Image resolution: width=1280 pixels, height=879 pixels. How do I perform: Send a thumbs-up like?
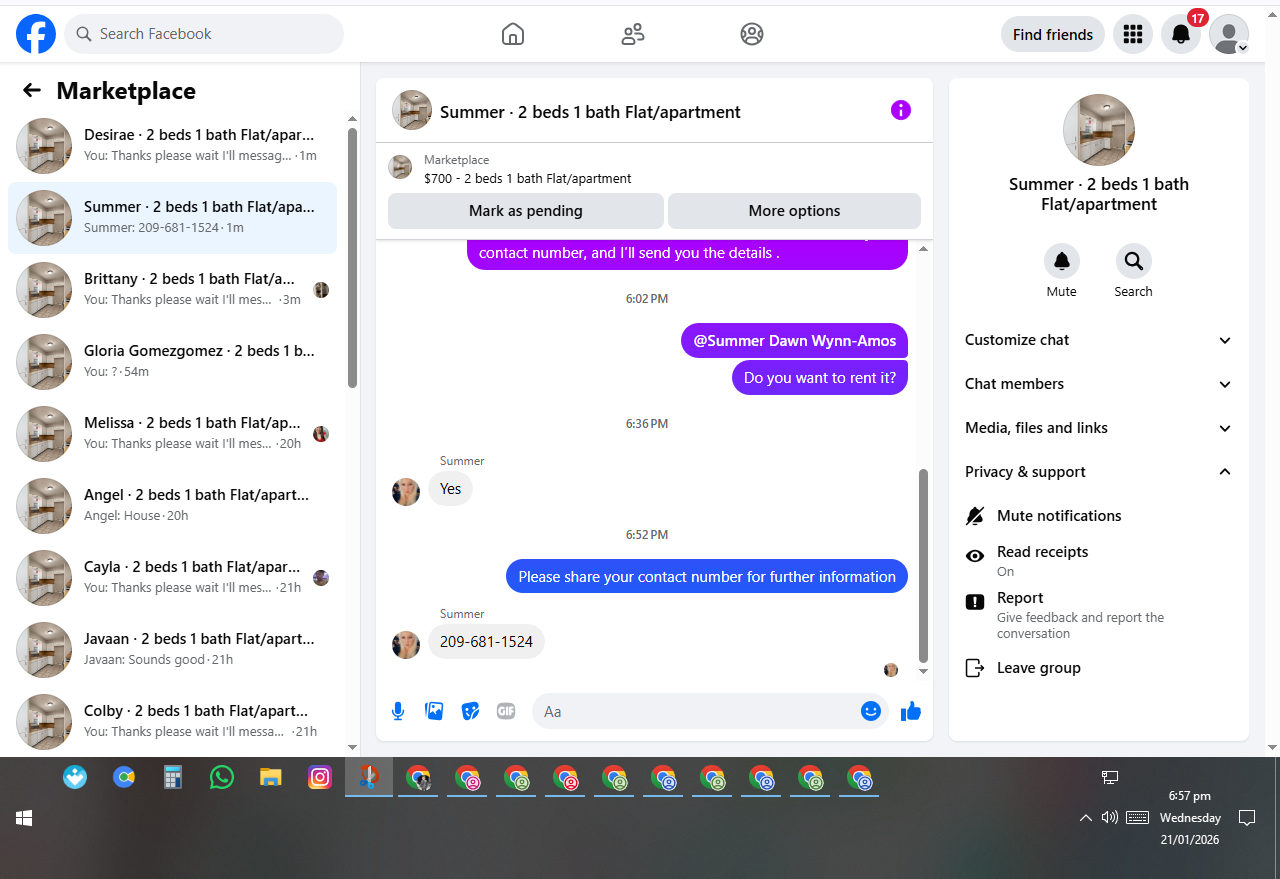[x=910, y=711]
